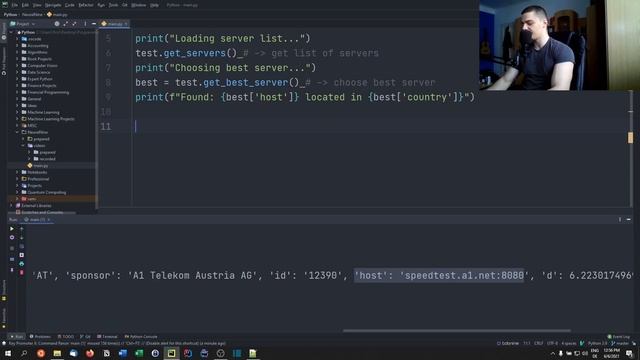Open the Event Log

point(619,337)
